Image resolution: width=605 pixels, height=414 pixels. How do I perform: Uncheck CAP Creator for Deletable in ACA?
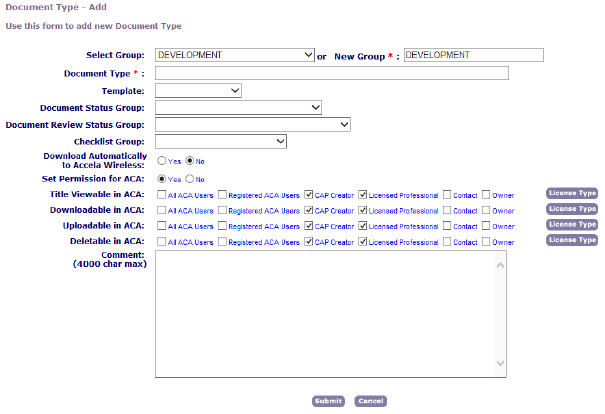[x=309, y=242]
